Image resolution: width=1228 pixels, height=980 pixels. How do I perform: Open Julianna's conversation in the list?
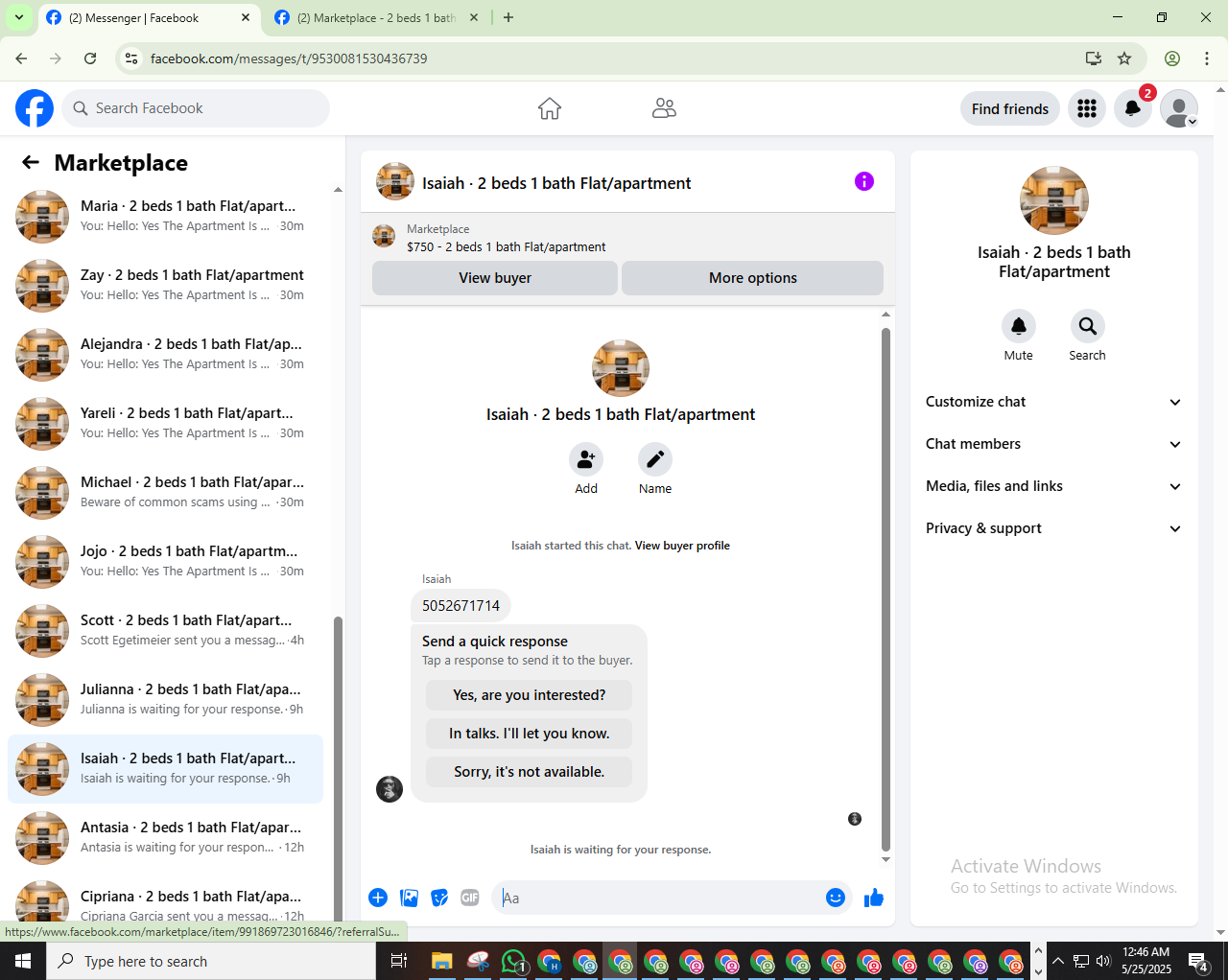pos(165,700)
